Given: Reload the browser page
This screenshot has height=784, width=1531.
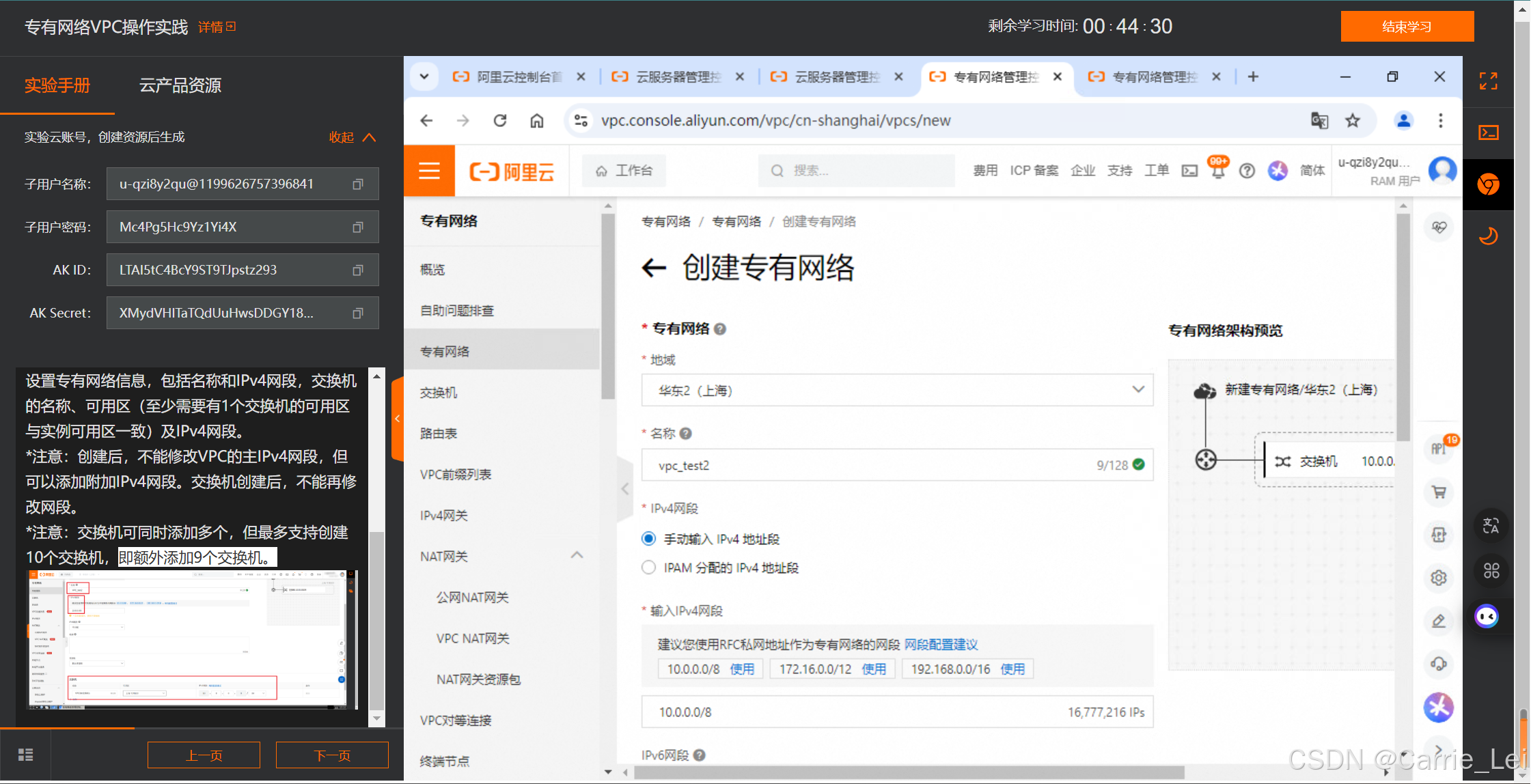Looking at the screenshot, I should click(500, 121).
